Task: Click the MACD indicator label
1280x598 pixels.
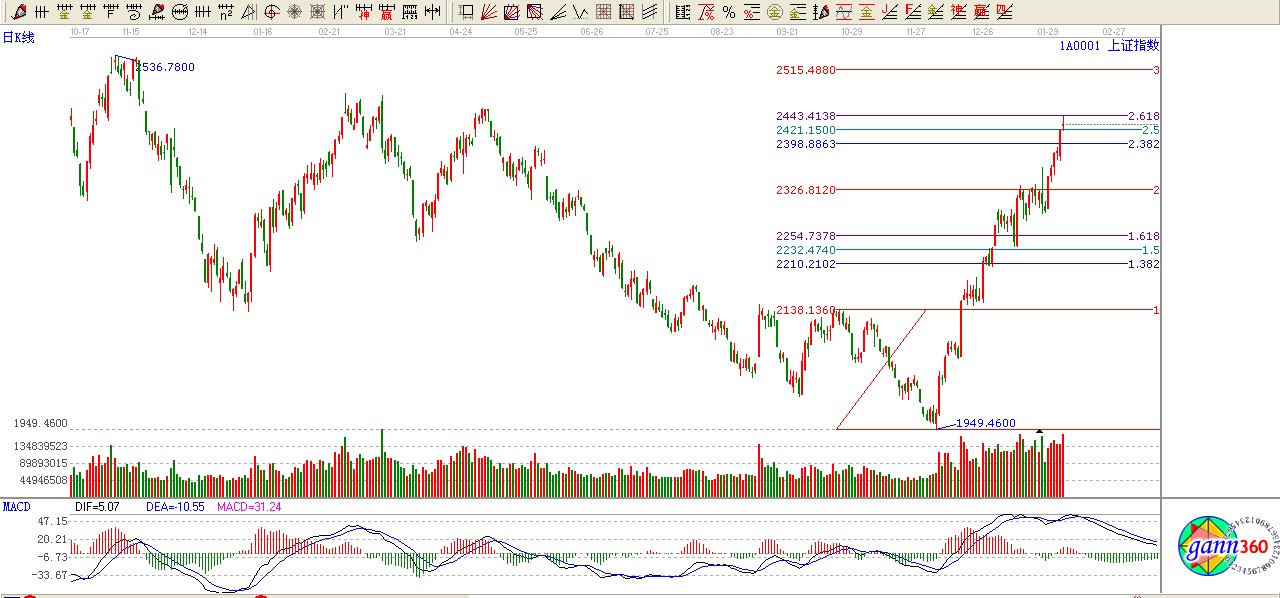Action: click(x=17, y=507)
